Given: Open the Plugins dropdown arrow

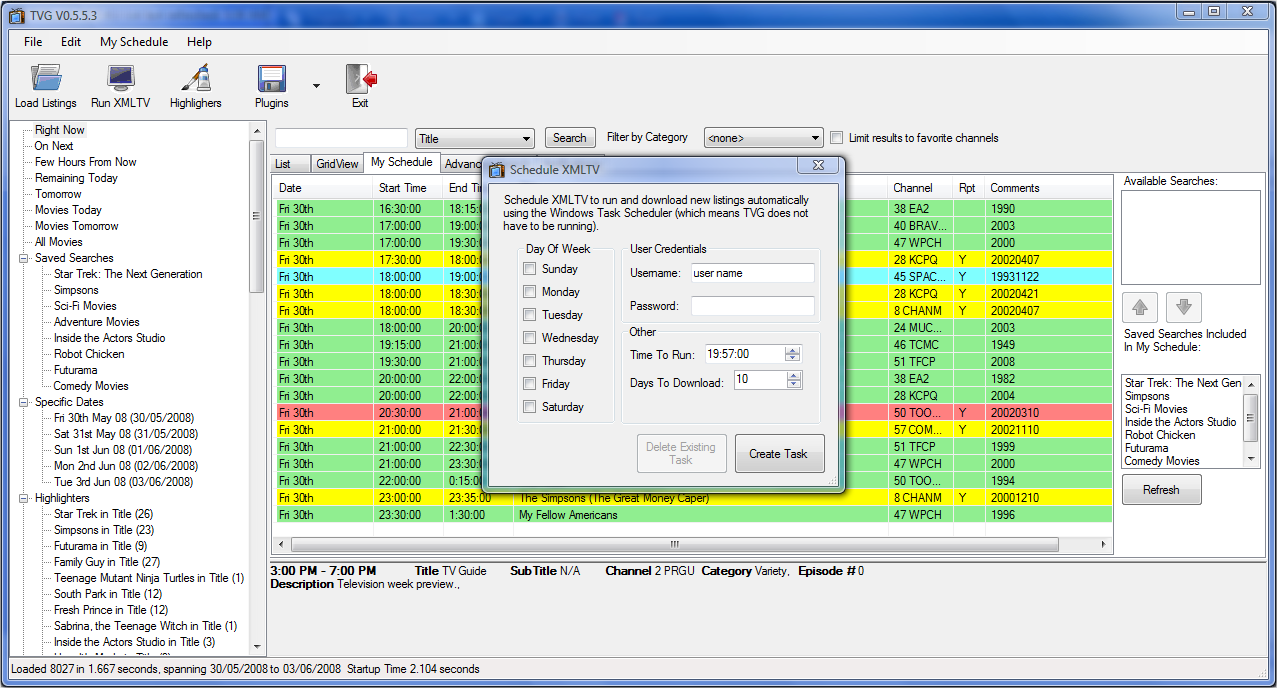Looking at the screenshot, I should click(316, 86).
